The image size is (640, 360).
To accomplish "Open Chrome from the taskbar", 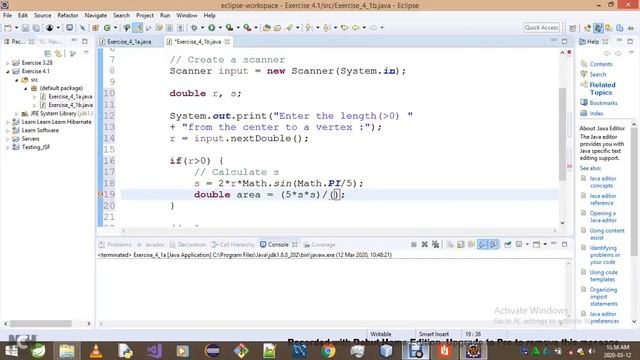I will 328,351.
